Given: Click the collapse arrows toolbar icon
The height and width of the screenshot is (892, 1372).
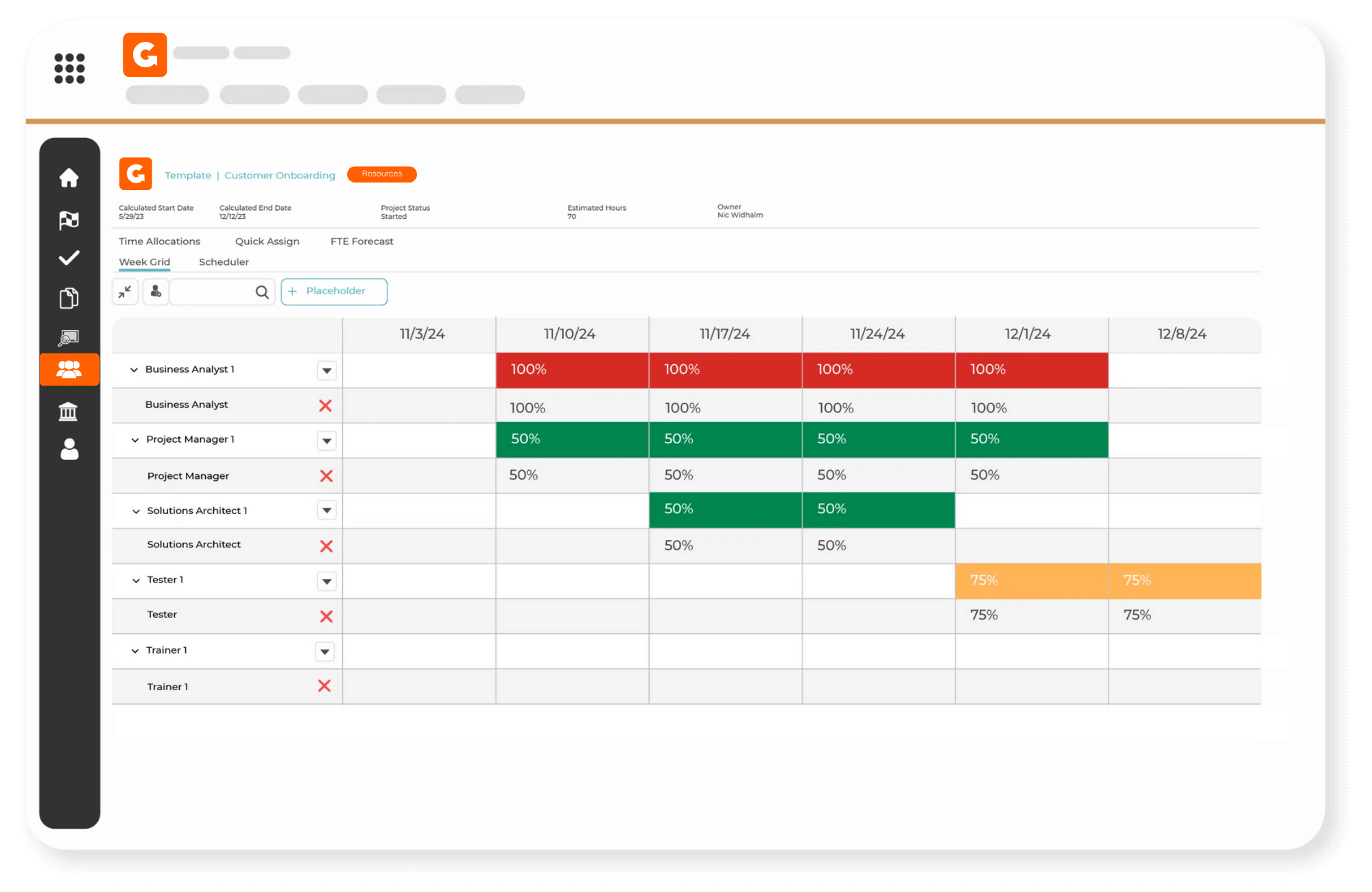Looking at the screenshot, I should (x=125, y=292).
